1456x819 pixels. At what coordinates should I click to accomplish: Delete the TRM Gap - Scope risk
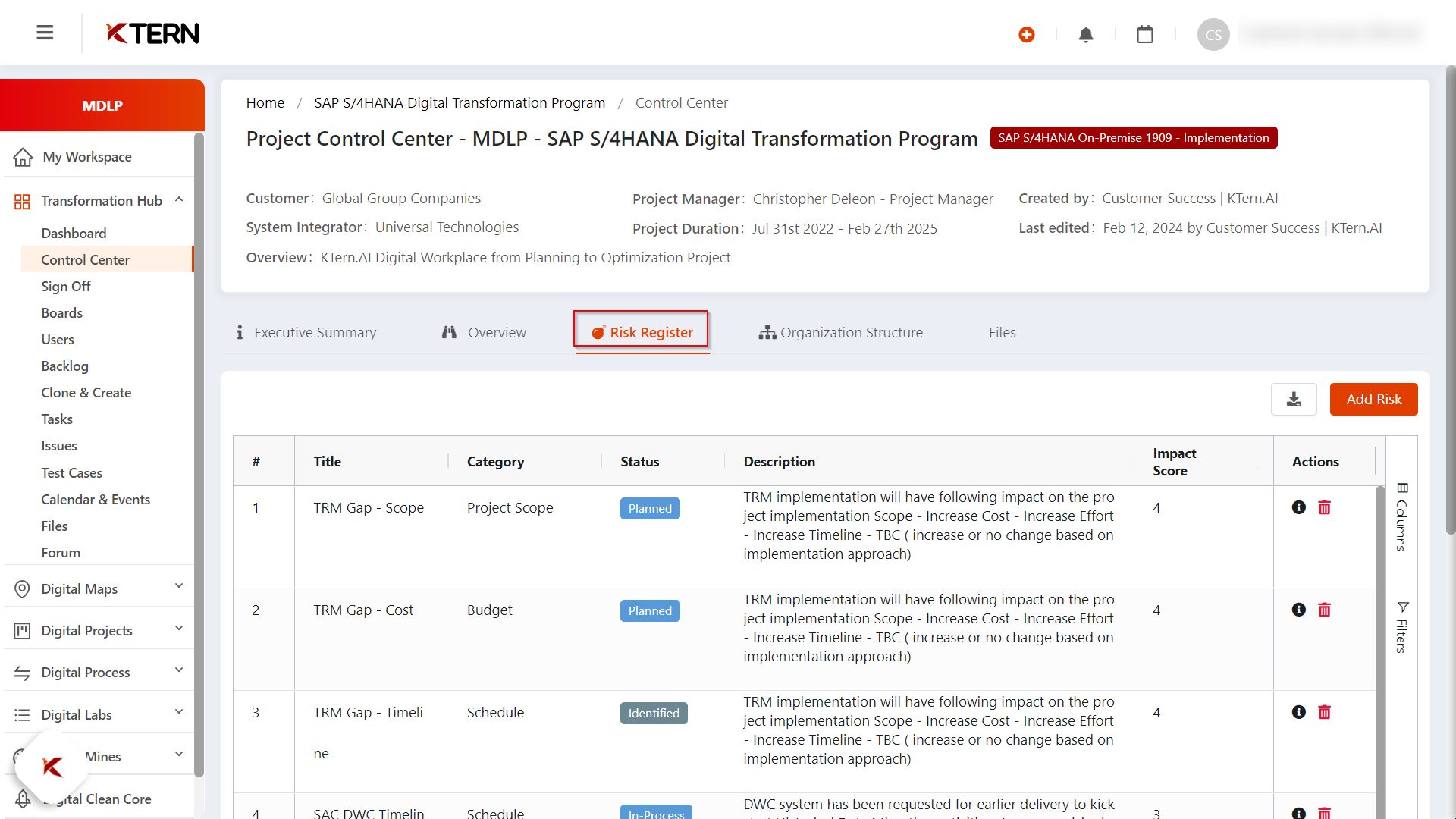tap(1325, 507)
